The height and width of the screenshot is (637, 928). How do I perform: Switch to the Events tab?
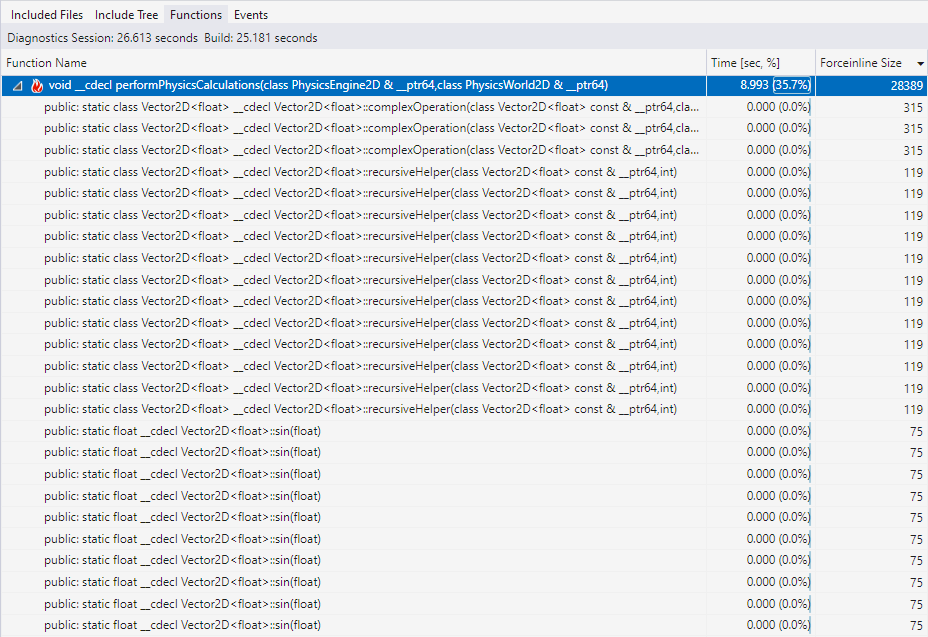250,14
